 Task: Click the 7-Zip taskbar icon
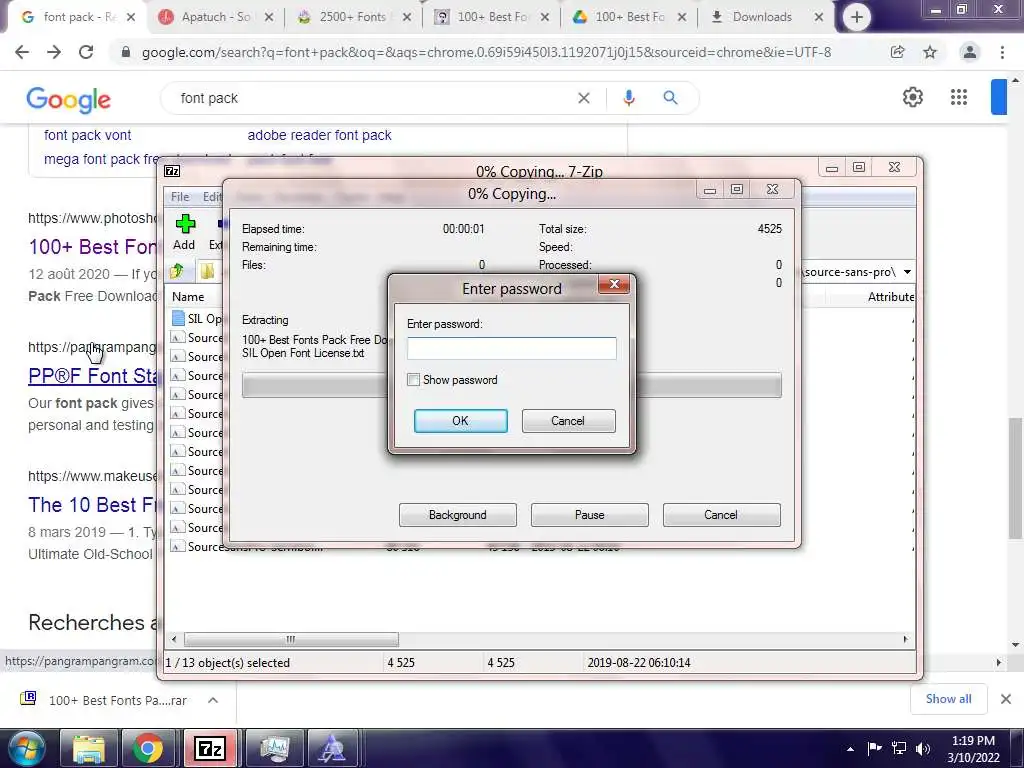click(x=210, y=748)
